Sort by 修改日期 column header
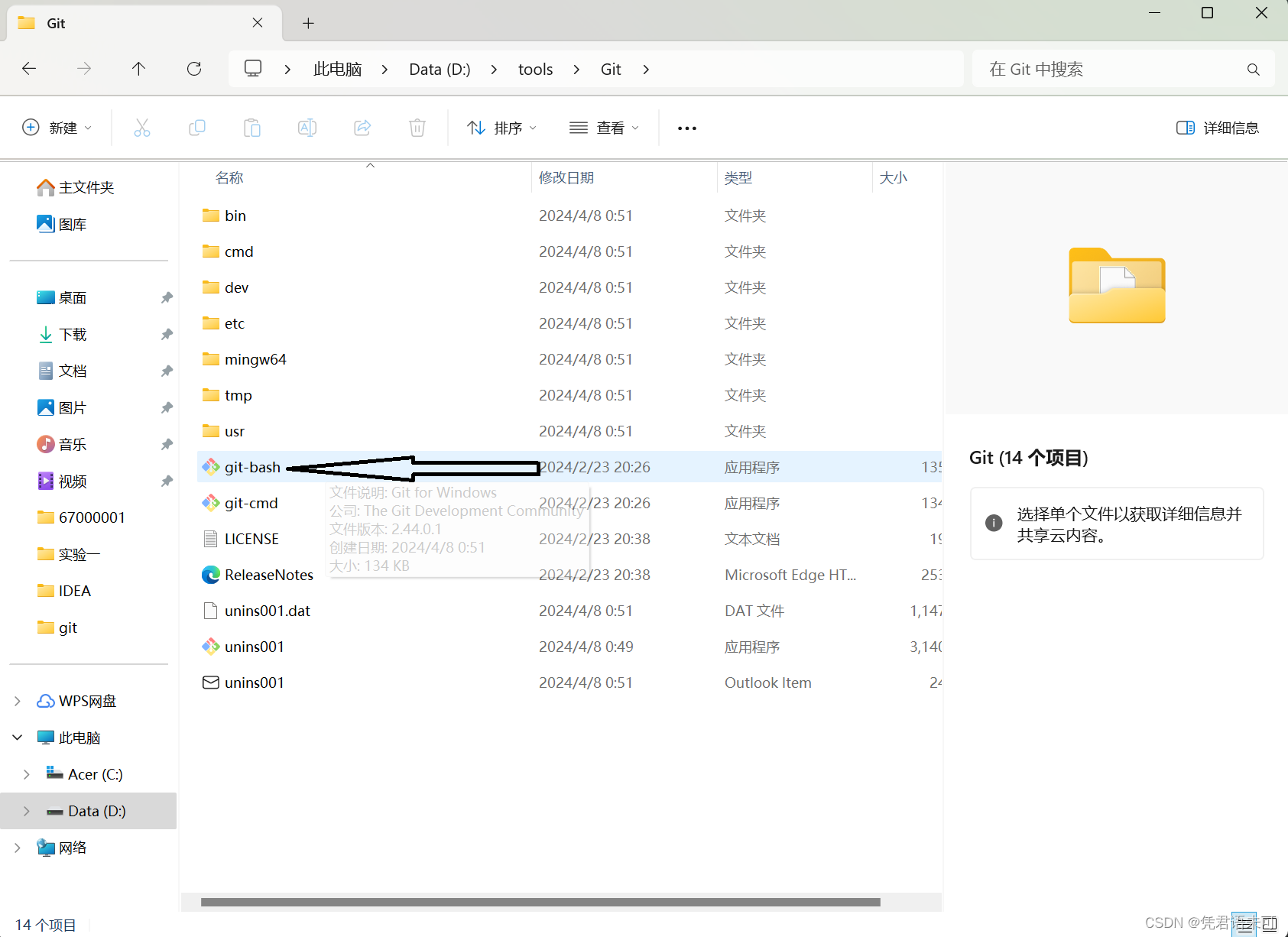 566,178
